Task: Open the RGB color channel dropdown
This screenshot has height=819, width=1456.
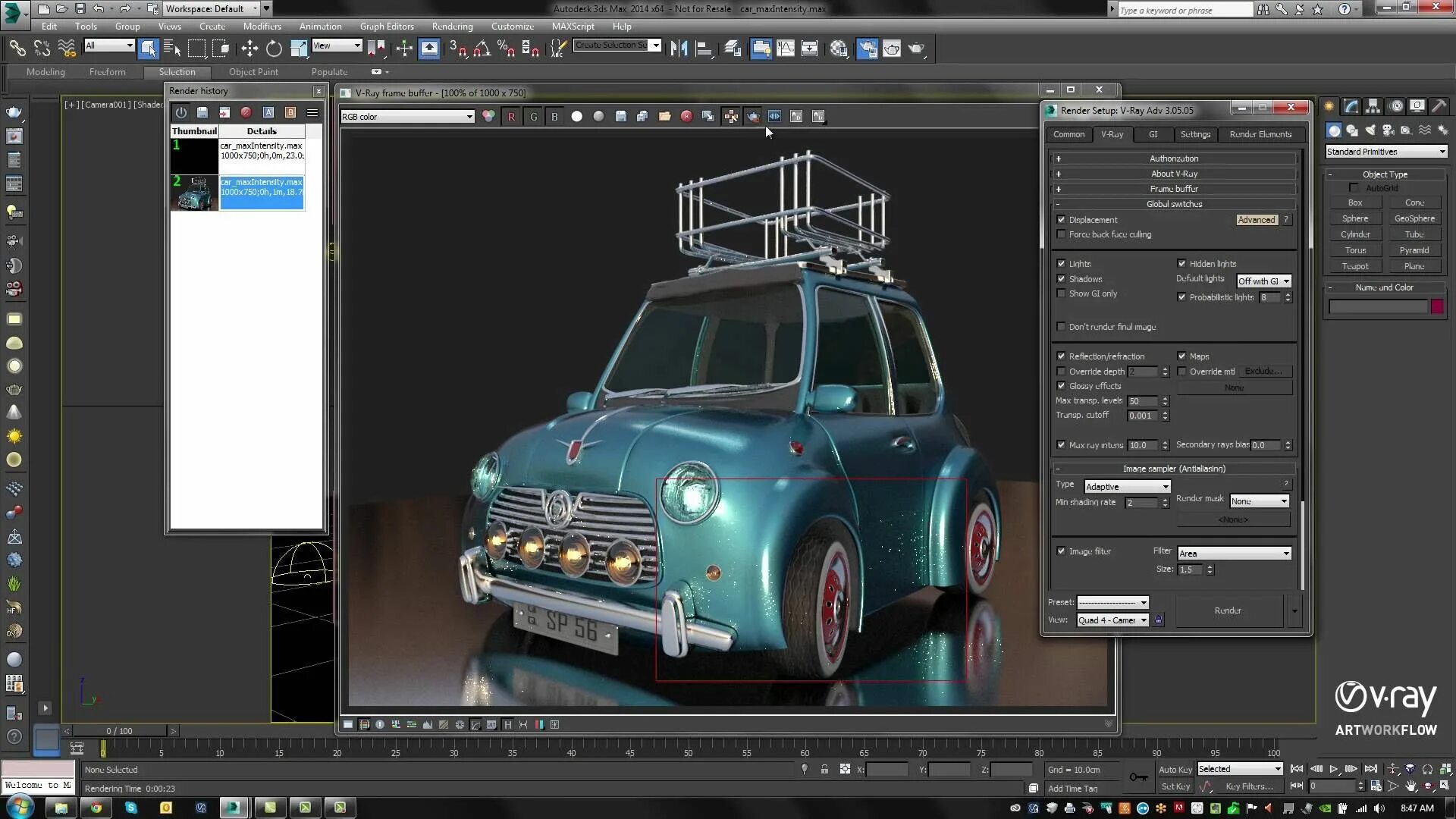Action: point(407,117)
